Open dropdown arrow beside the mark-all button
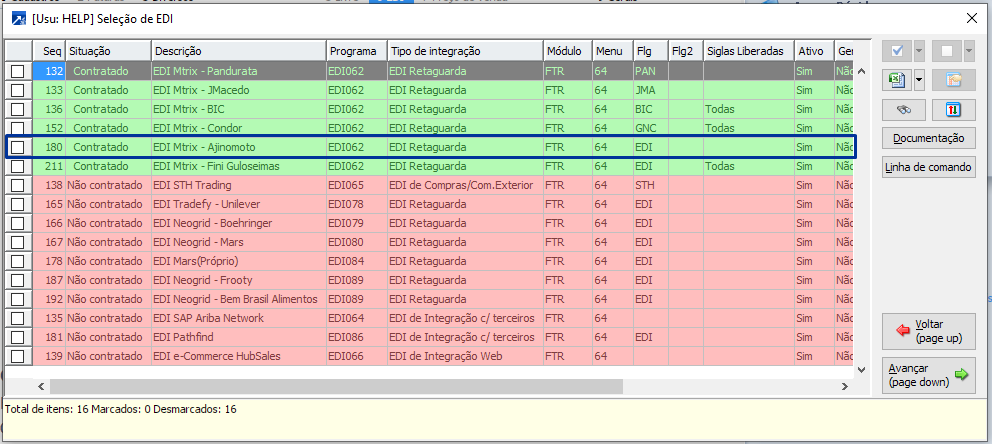The image size is (992, 444). tap(919, 51)
